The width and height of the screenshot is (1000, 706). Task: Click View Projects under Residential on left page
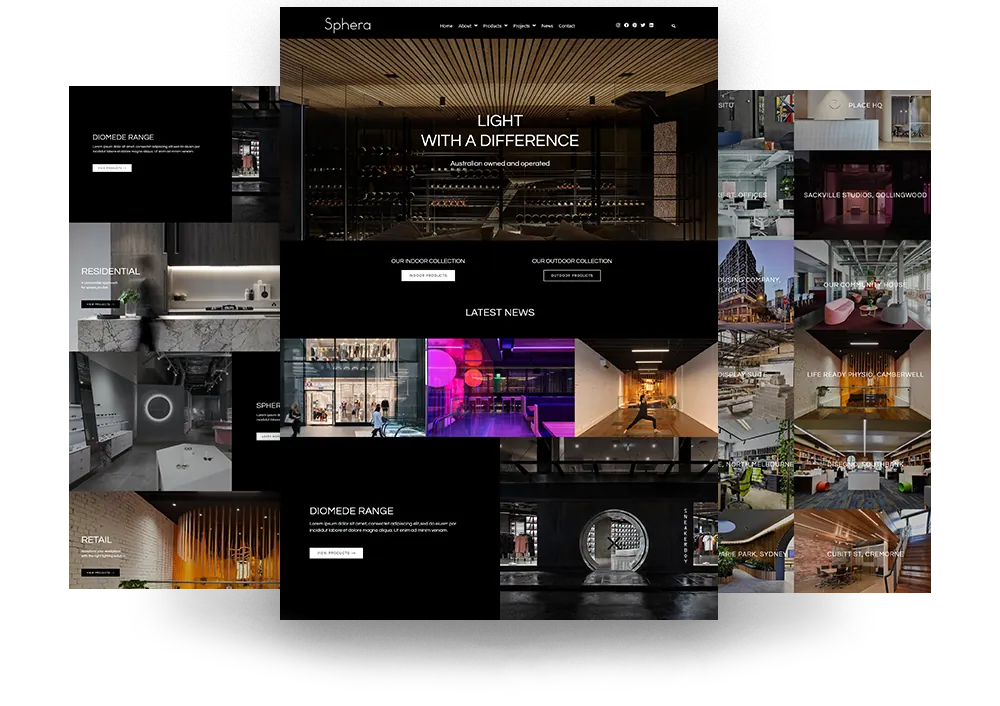(101, 304)
